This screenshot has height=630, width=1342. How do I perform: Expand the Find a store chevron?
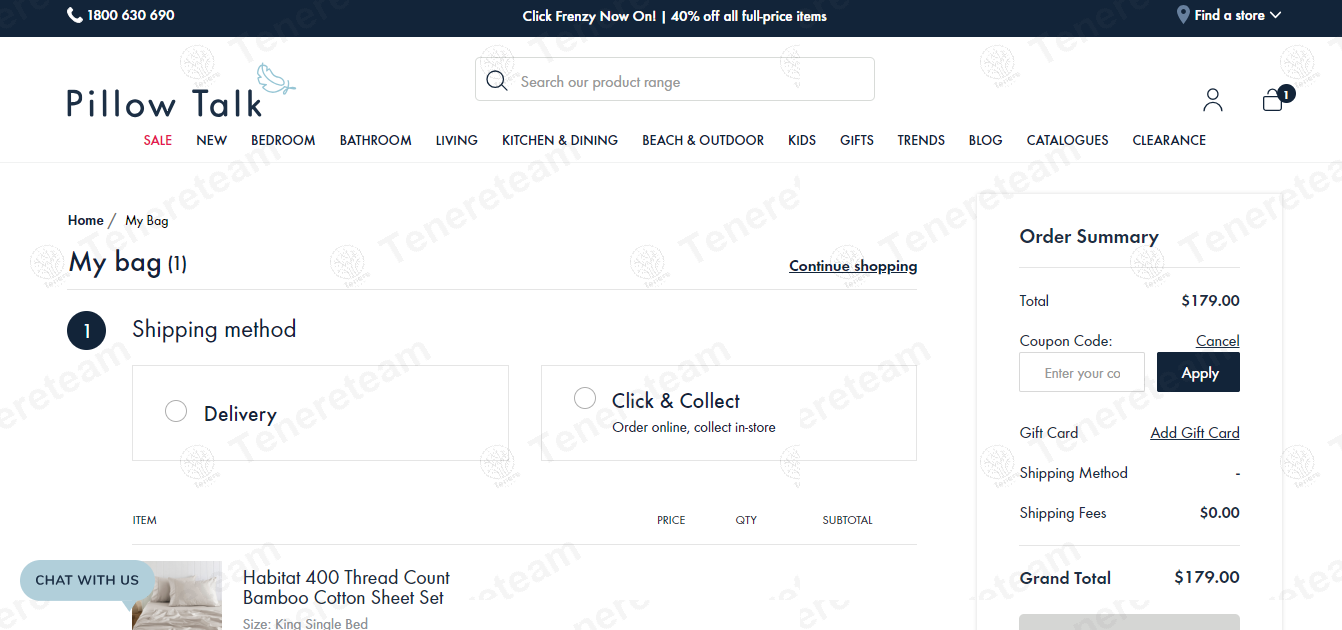(1275, 15)
